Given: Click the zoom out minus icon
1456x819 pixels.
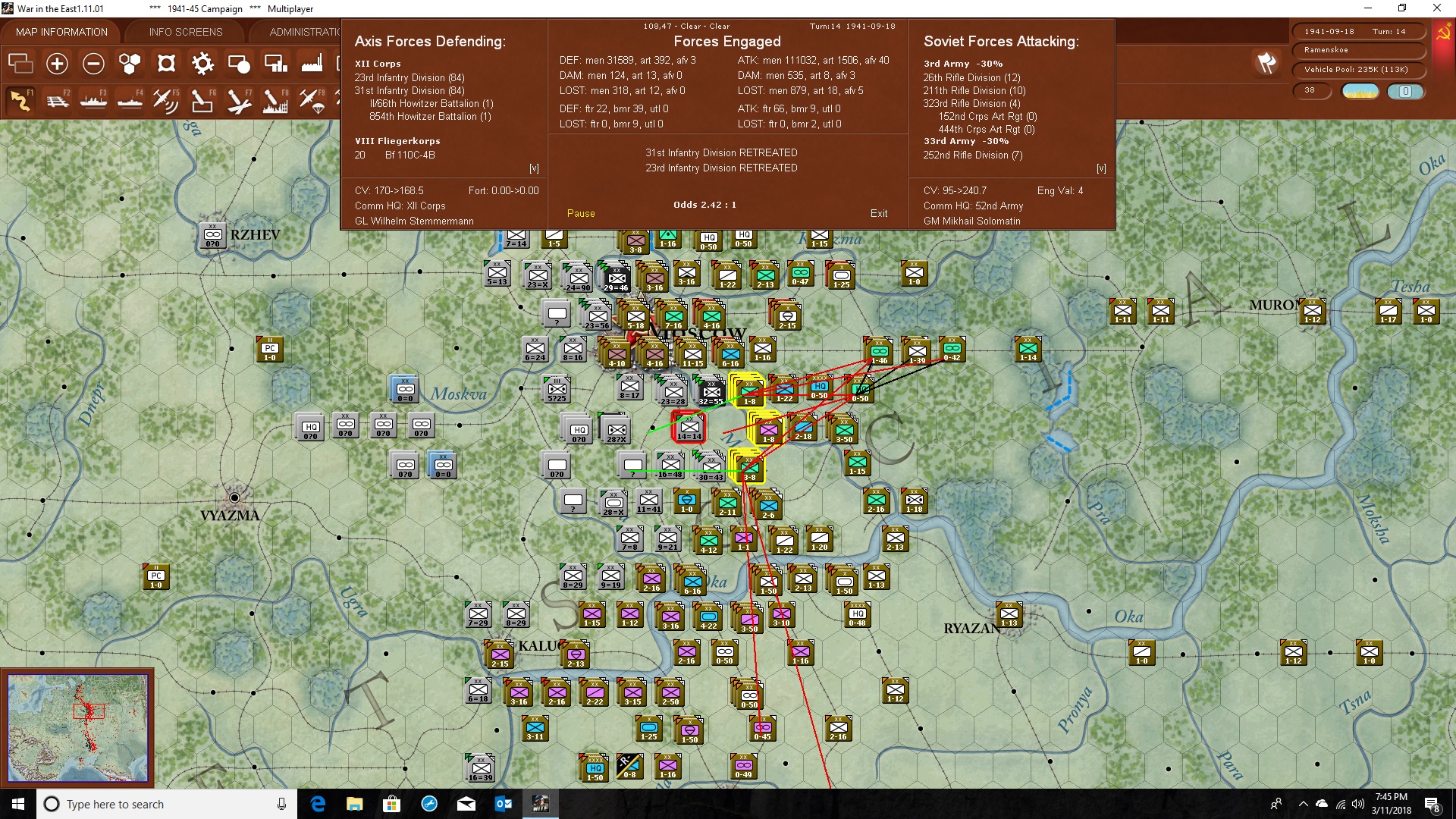Looking at the screenshot, I should (93, 64).
